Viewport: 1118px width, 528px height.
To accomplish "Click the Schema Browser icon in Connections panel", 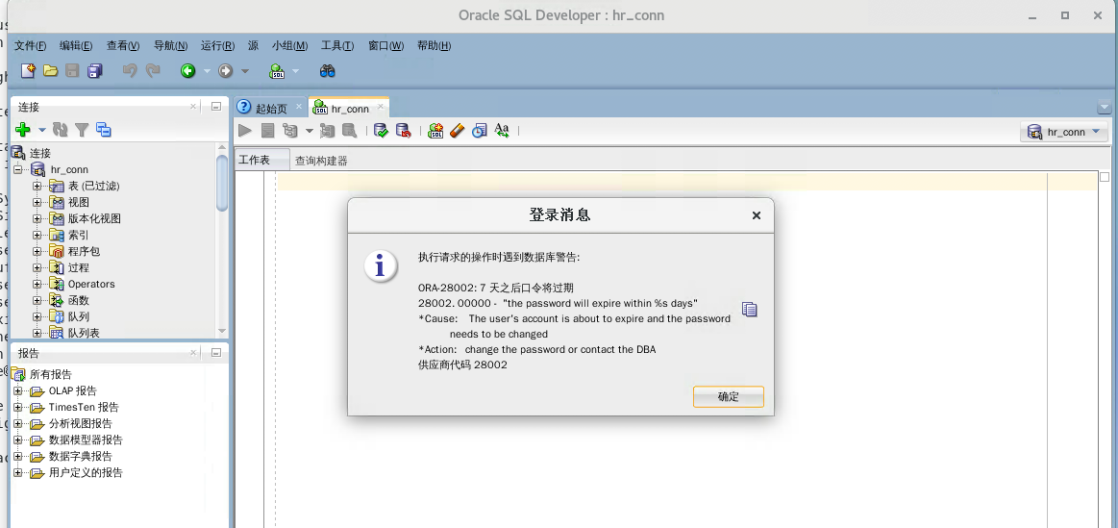I will point(104,130).
